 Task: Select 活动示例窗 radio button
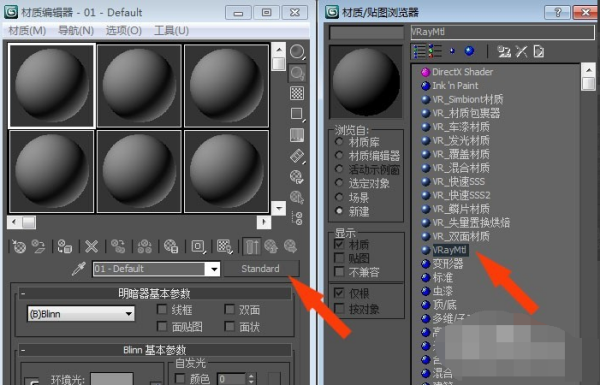tap(339, 169)
